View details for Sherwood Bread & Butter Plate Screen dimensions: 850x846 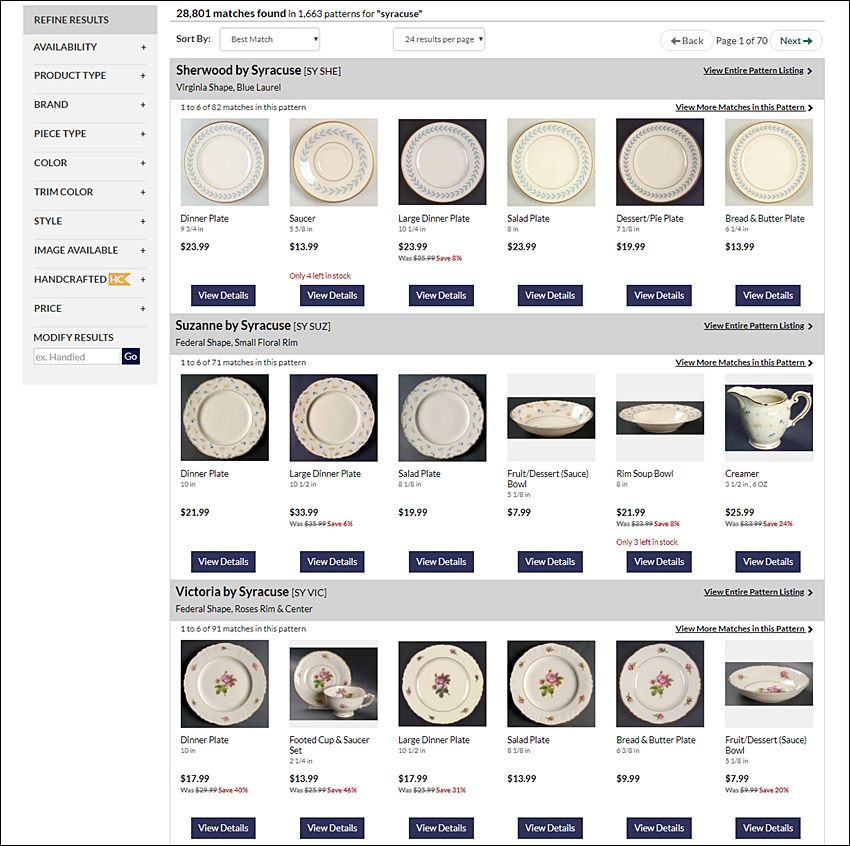click(768, 295)
